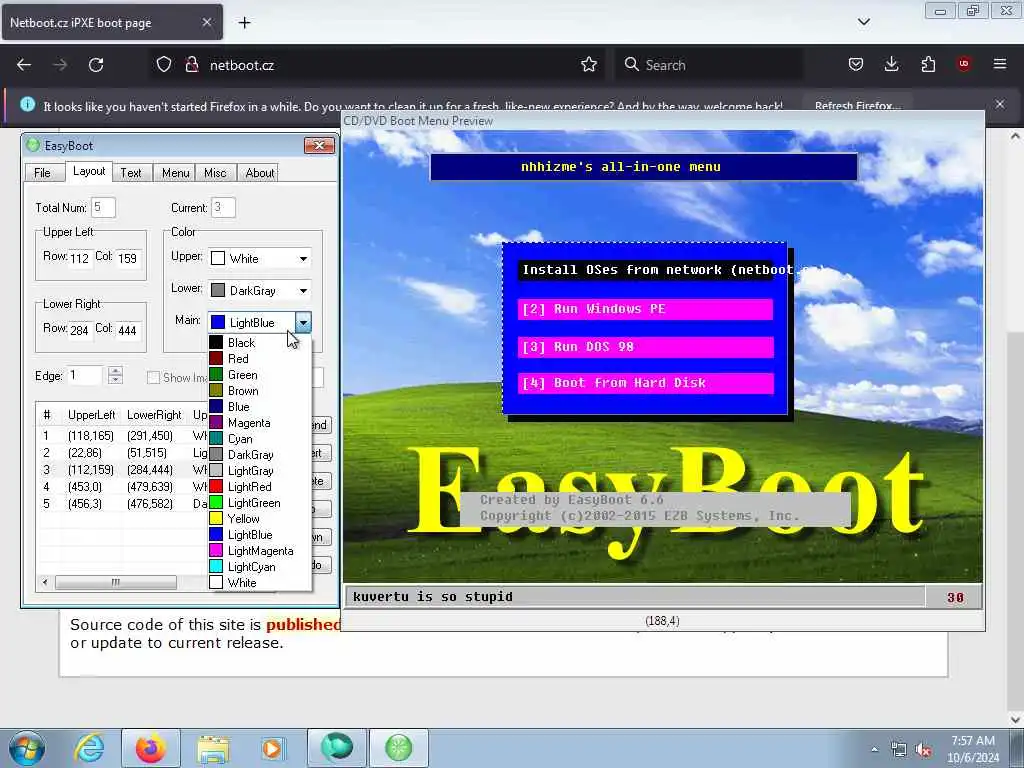Open Firefox hamburger application menu
The width and height of the screenshot is (1024, 768).
[1000, 64]
